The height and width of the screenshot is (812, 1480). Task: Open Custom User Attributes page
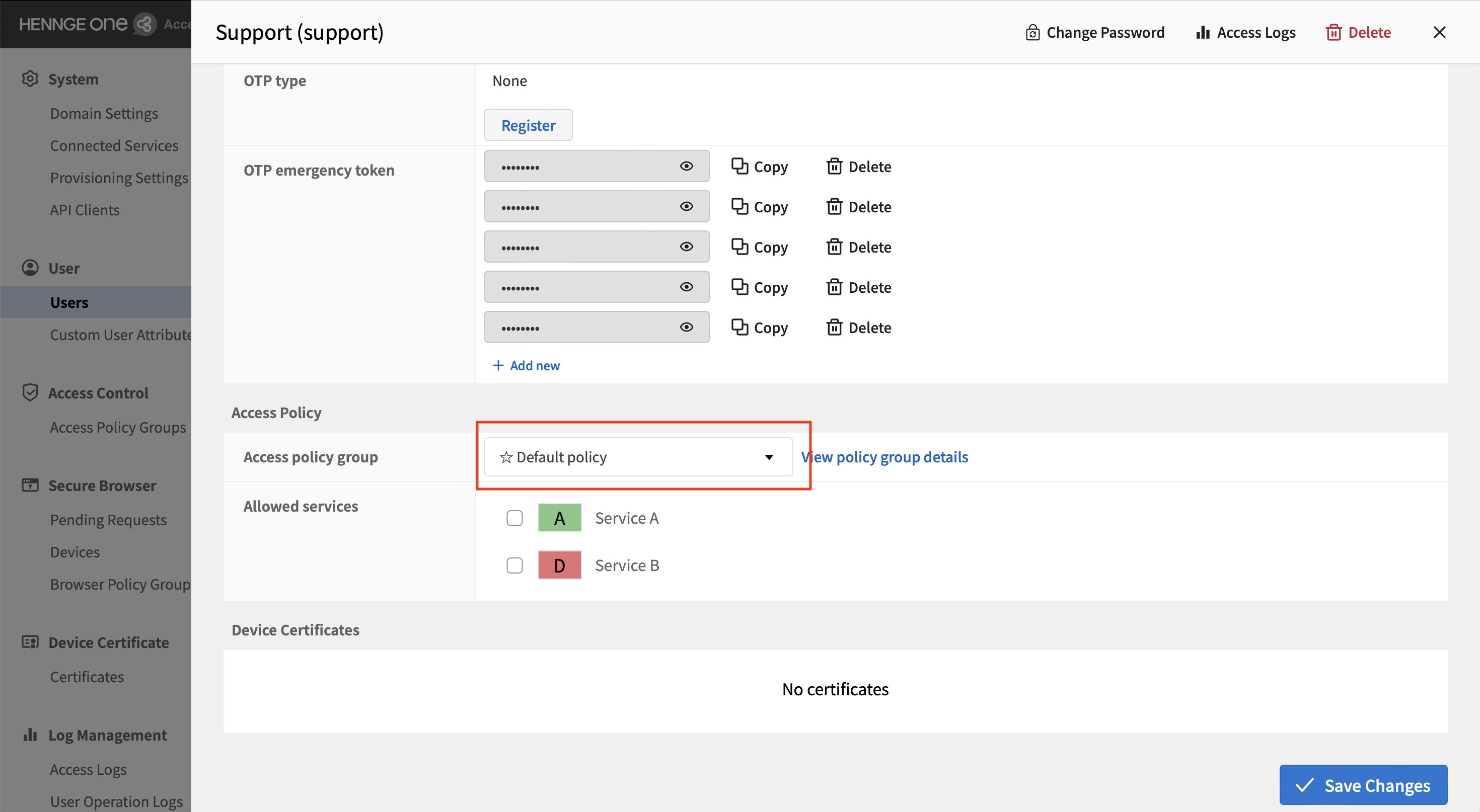pyautogui.click(x=120, y=334)
